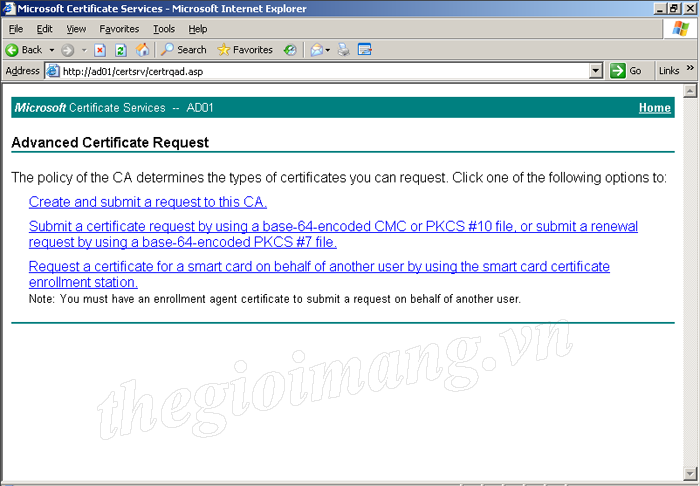Viewport: 700px width, 486px height.
Task: Click the Mail envelope icon
Action: (x=317, y=50)
